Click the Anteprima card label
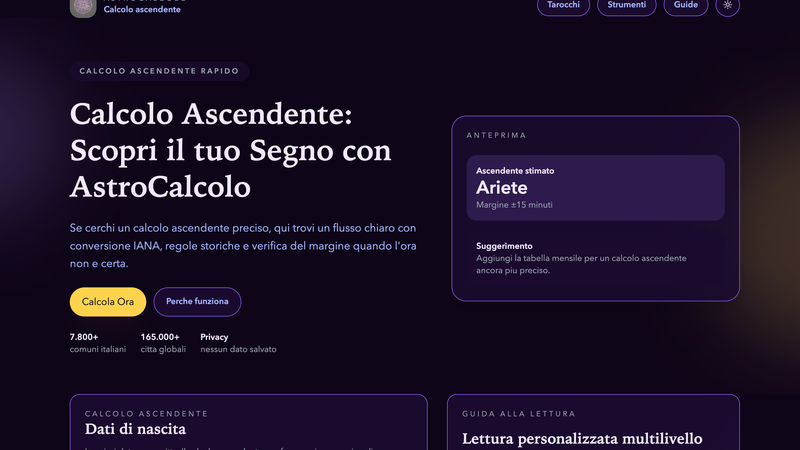Viewport: 800px width, 450px height. pos(496,135)
